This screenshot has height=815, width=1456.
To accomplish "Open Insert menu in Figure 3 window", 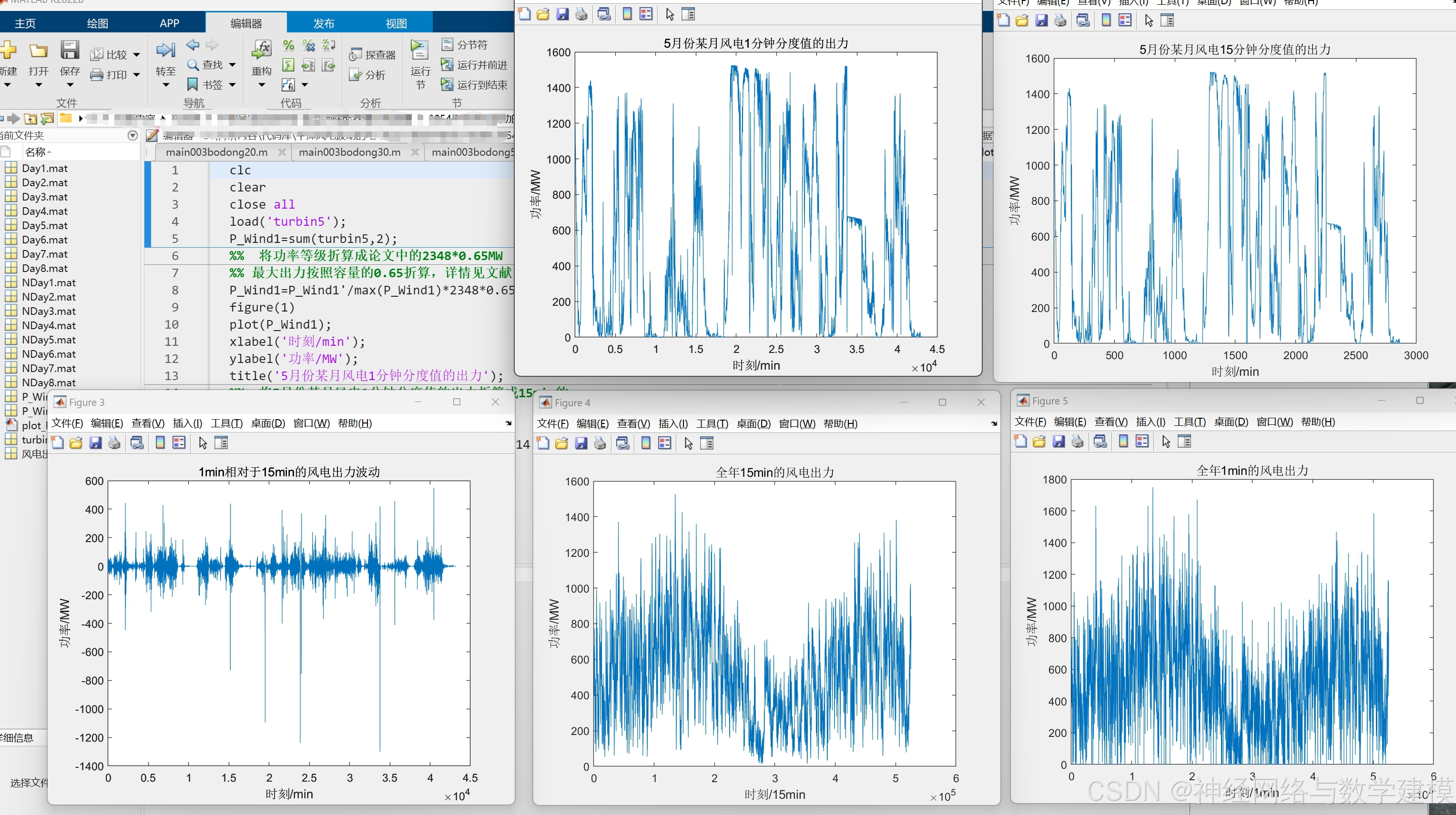I will pyautogui.click(x=187, y=423).
